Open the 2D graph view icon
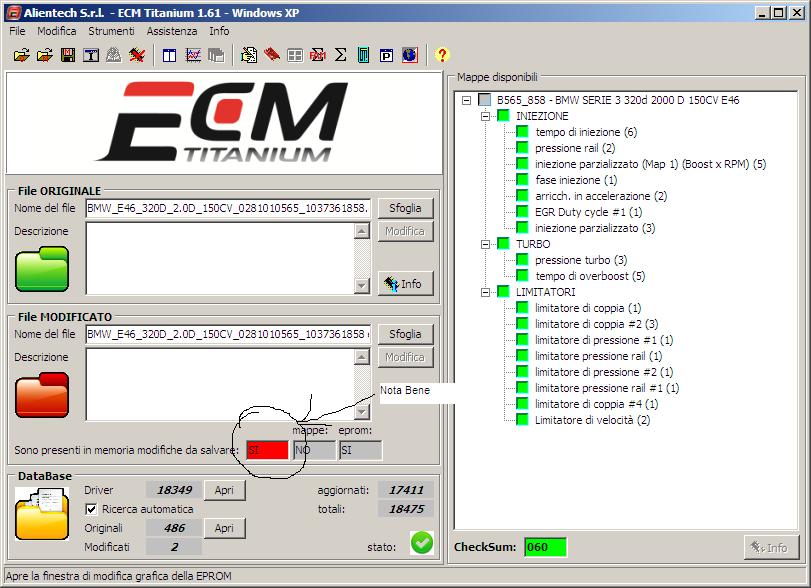811x588 pixels. 193,55
